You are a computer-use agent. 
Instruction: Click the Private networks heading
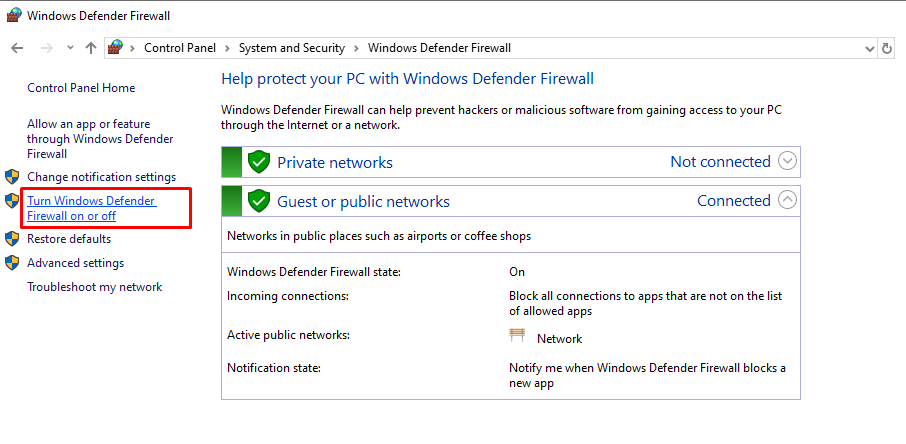[x=335, y=162]
